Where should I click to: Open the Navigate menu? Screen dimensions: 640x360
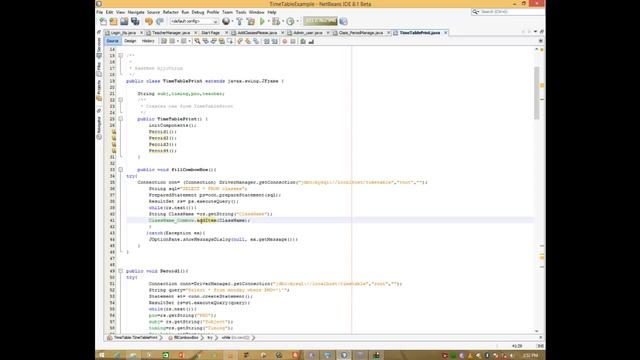pyautogui.click(x=136, y=12)
